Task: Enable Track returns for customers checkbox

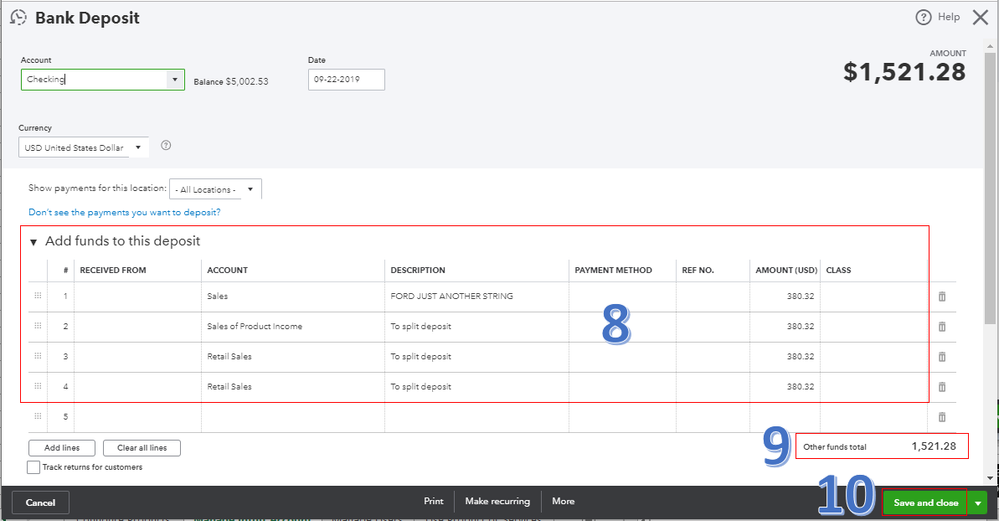Action: (34, 467)
